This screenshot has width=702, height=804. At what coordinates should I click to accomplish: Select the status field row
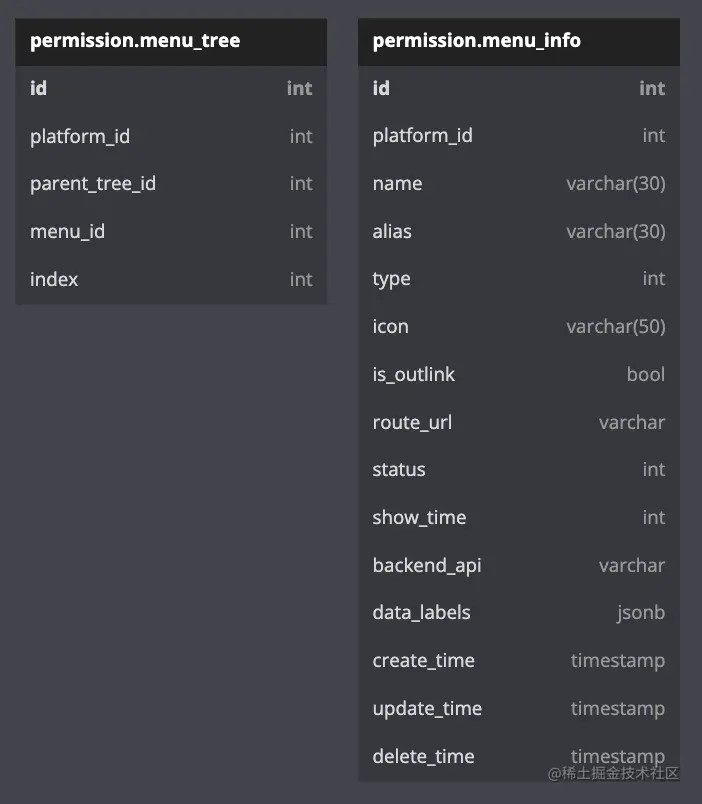[x=519, y=470]
